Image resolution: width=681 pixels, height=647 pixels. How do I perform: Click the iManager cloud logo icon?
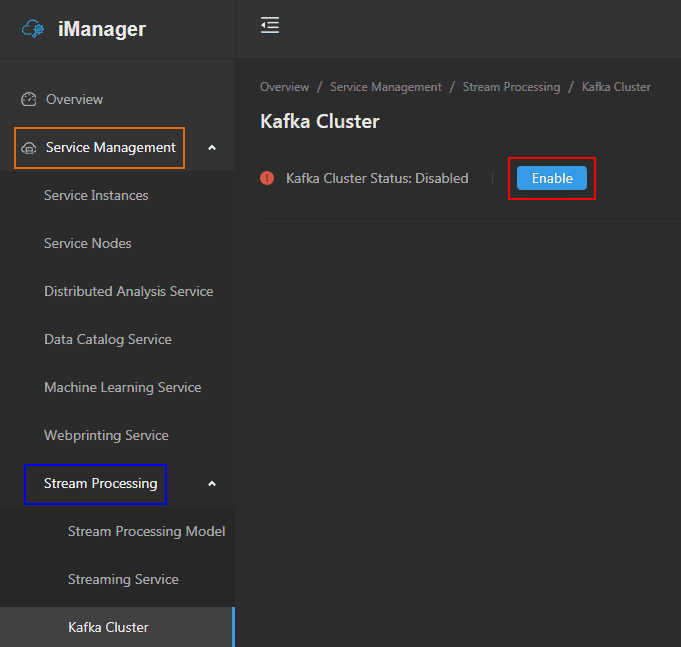coord(33,29)
